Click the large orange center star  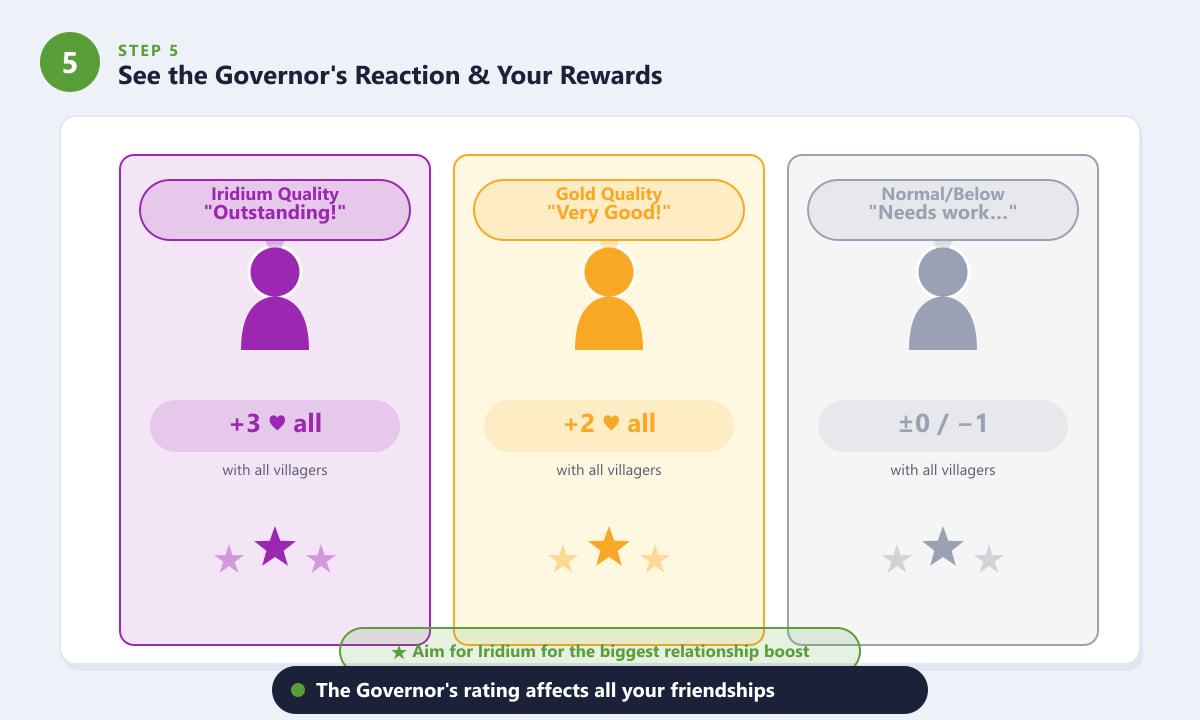[609, 547]
